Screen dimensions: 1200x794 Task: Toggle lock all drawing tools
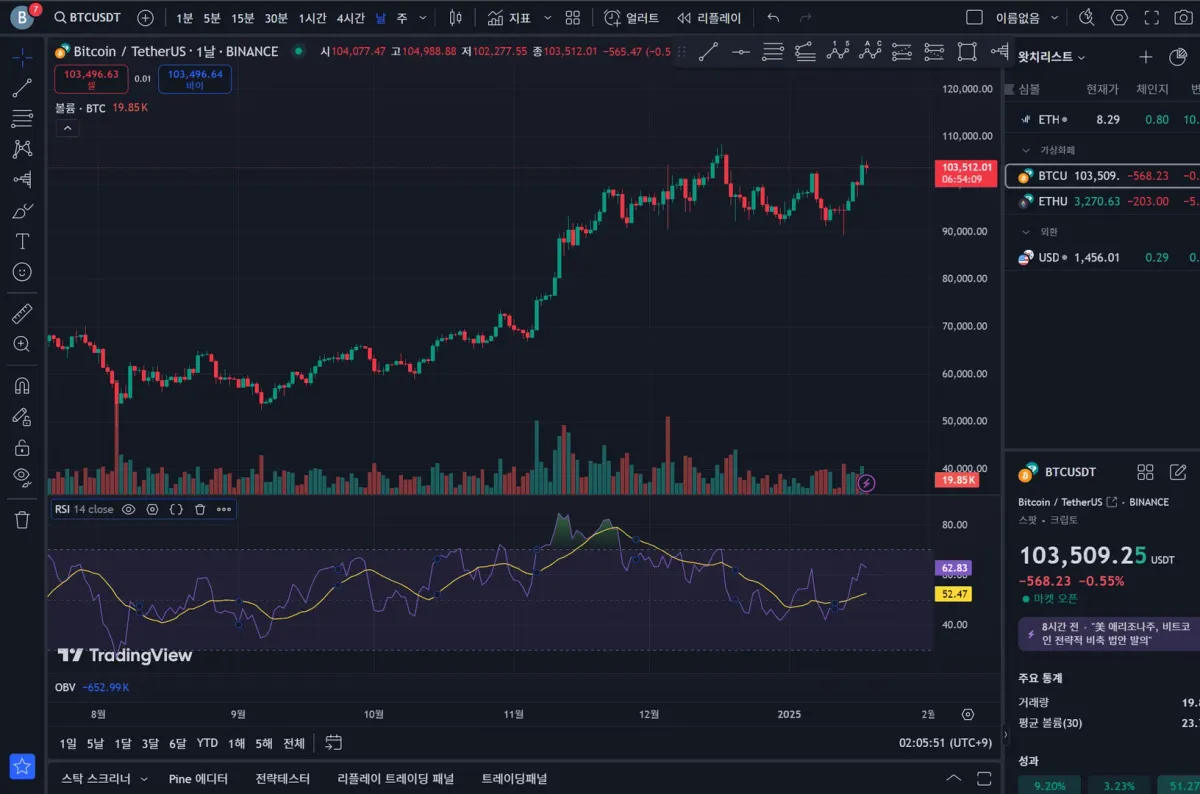pos(21,447)
